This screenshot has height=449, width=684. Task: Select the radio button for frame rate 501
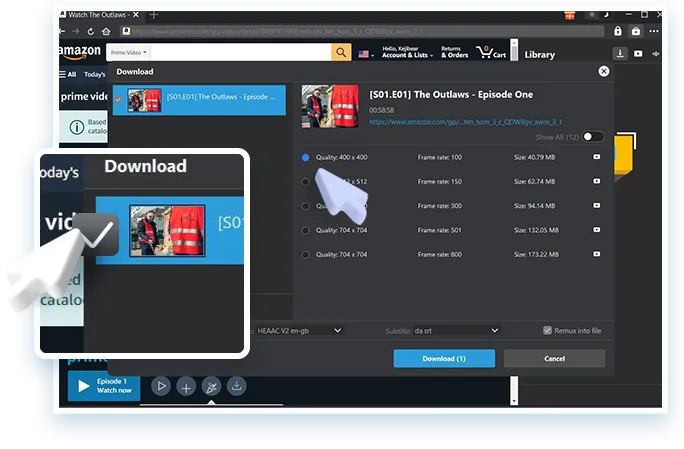305,230
